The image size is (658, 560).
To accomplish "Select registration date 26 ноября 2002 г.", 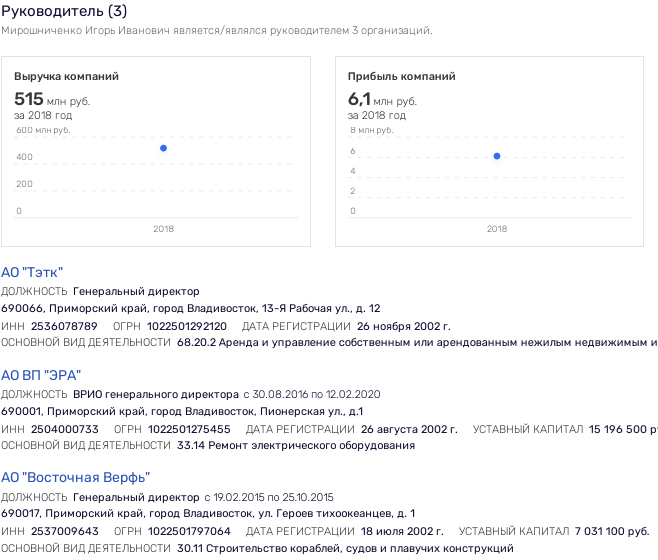I will pyautogui.click(x=404, y=326).
